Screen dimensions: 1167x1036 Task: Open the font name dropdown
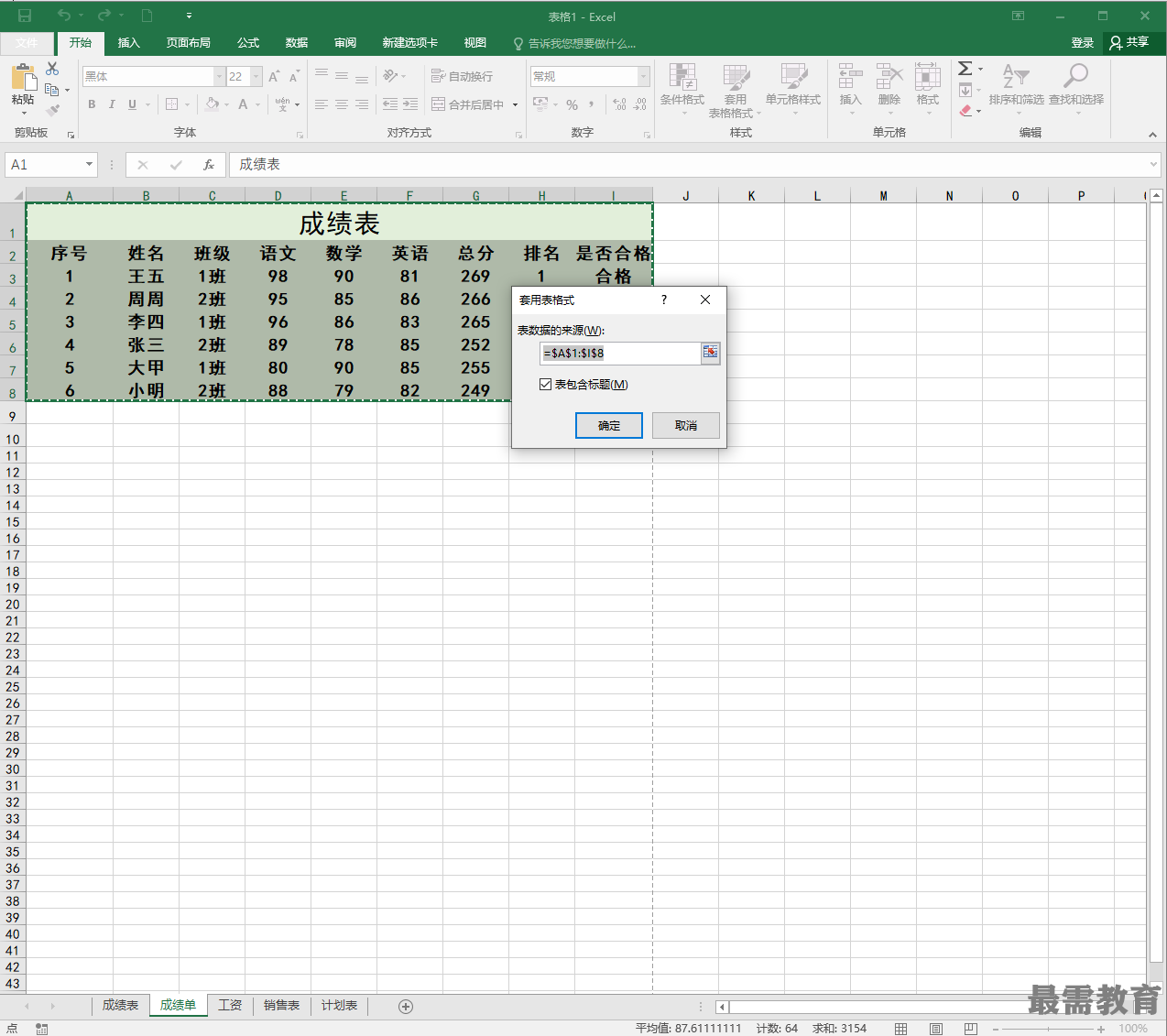[219, 77]
